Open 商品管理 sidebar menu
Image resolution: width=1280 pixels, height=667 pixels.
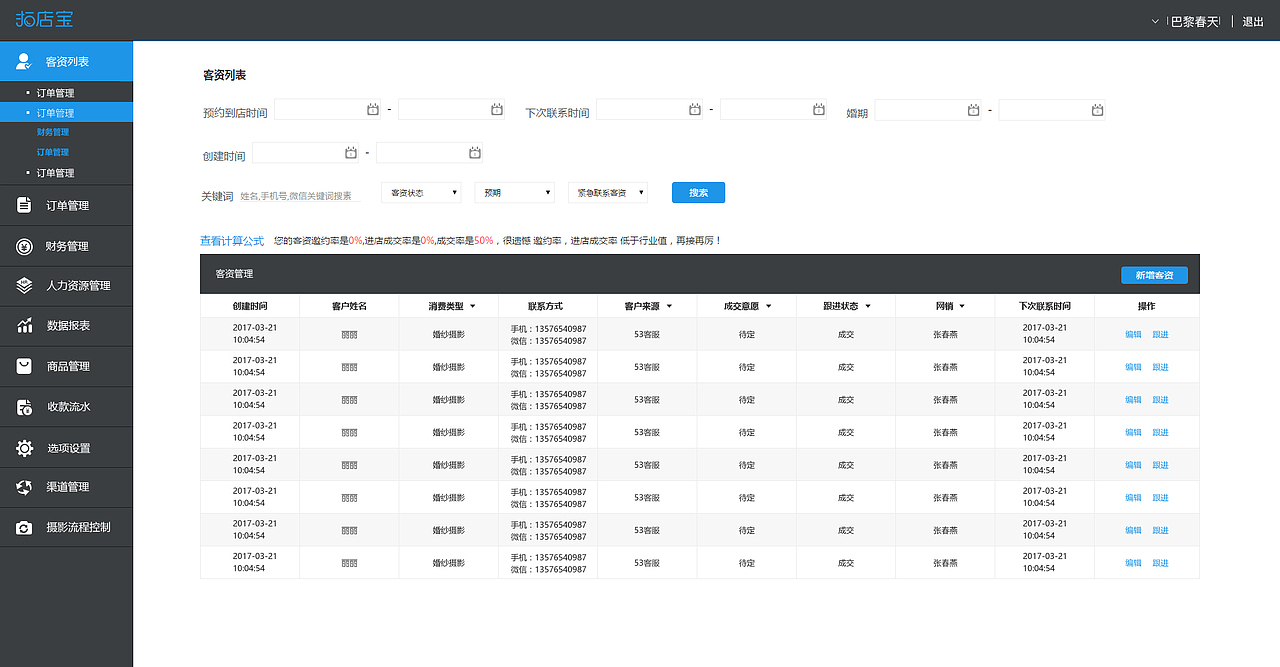click(66, 366)
